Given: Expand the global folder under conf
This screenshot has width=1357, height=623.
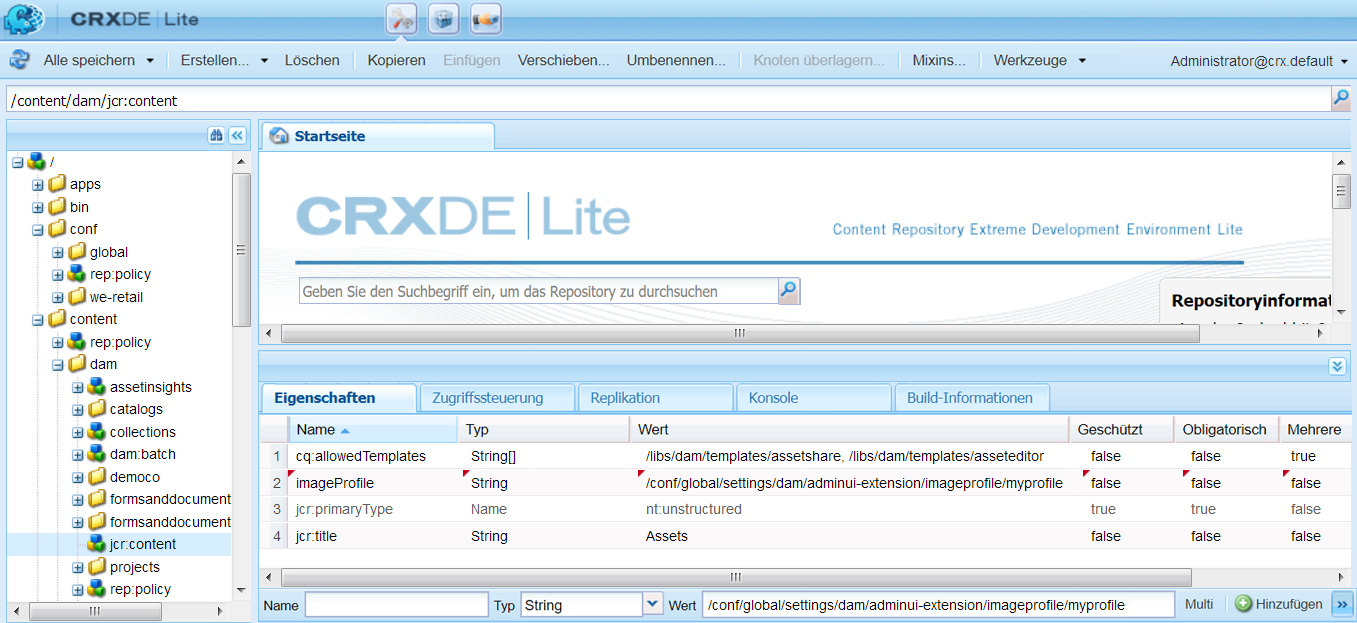Looking at the screenshot, I should coord(58,252).
